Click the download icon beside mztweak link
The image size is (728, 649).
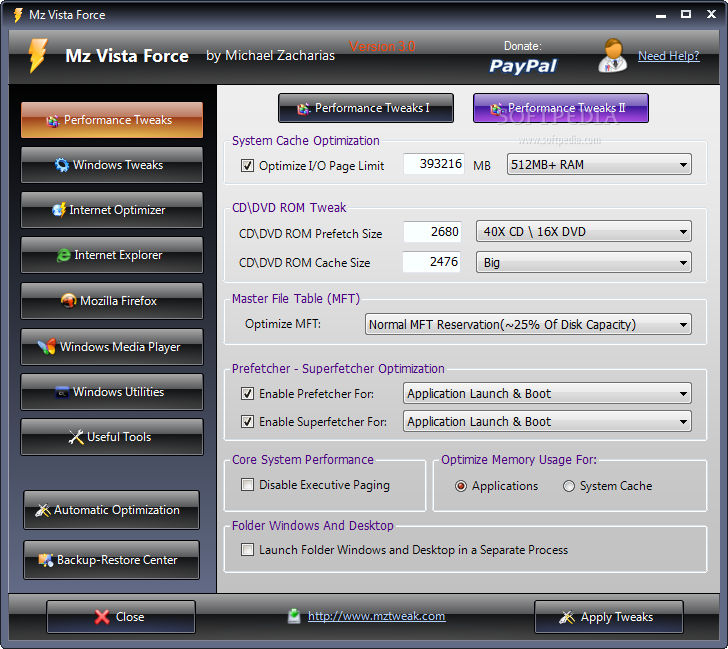pos(294,616)
